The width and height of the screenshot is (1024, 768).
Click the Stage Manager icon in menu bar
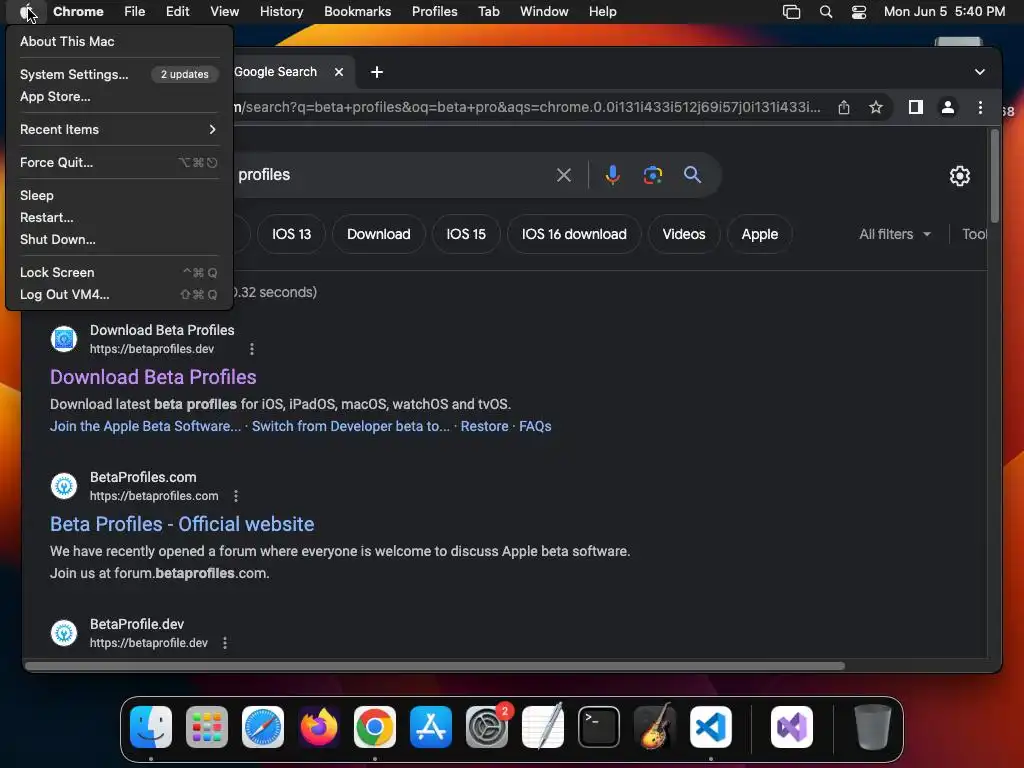792,12
